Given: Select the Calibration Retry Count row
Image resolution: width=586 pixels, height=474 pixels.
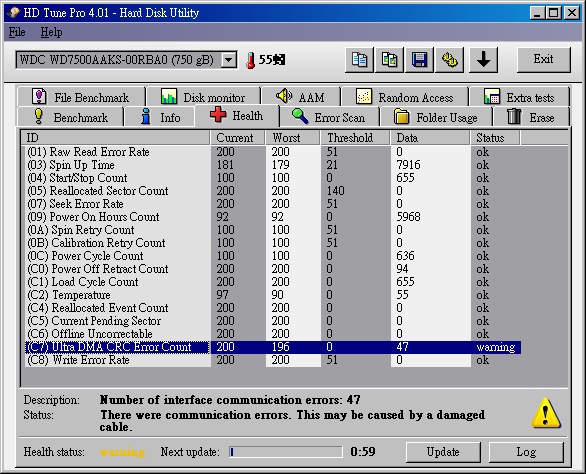Looking at the screenshot, I should pos(273,243).
